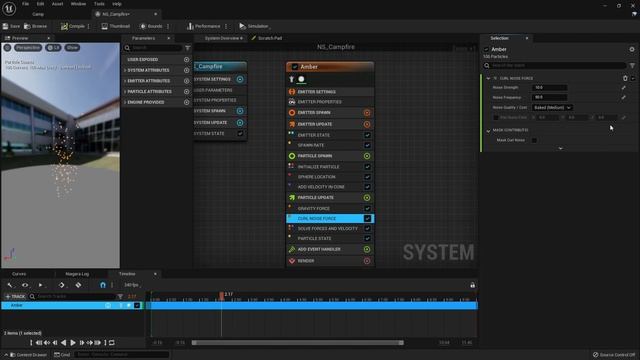The height and width of the screenshot is (360, 640).
Task: Add a System Attributes parameter
Action: tap(187, 70)
